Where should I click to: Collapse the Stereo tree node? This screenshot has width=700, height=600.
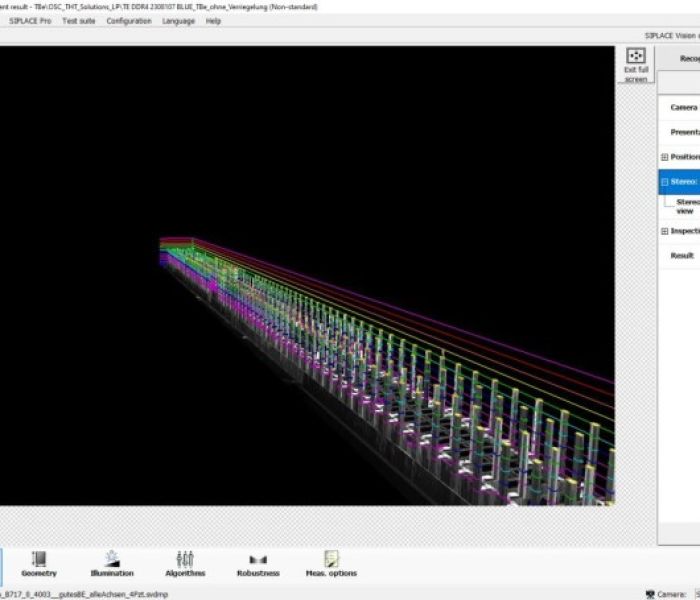664,182
